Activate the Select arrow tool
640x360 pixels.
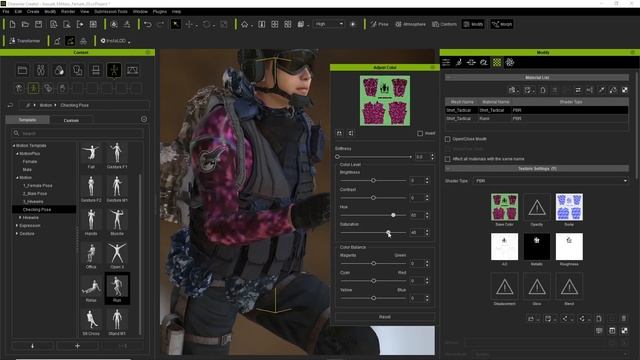176,24
